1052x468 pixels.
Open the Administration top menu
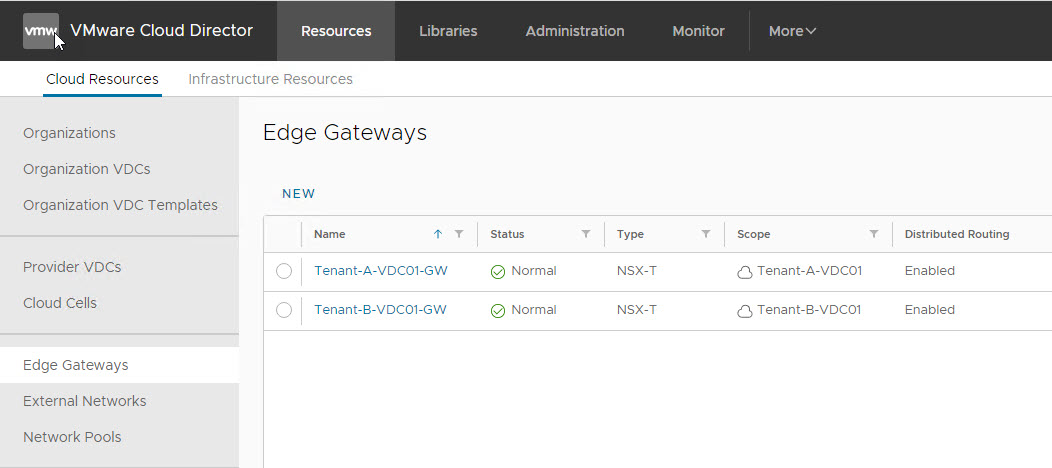[x=575, y=31]
